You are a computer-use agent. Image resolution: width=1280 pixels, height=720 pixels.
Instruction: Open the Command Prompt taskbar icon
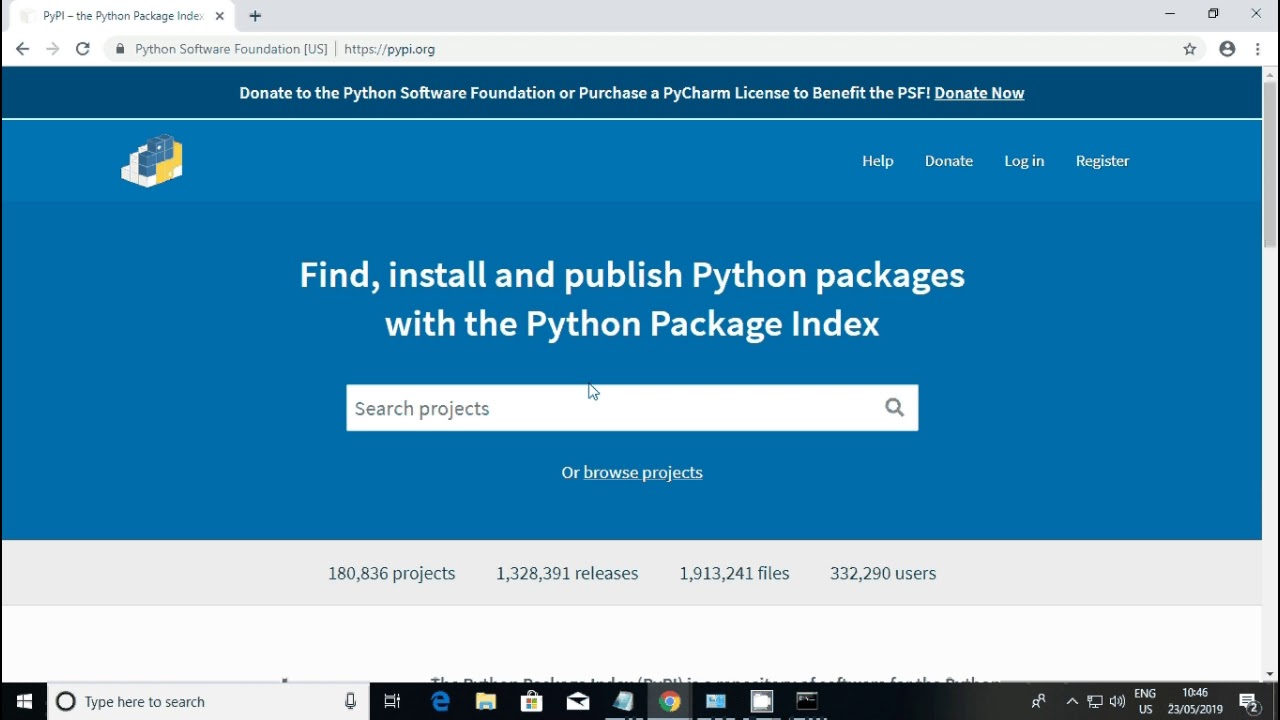[x=807, y=701]
